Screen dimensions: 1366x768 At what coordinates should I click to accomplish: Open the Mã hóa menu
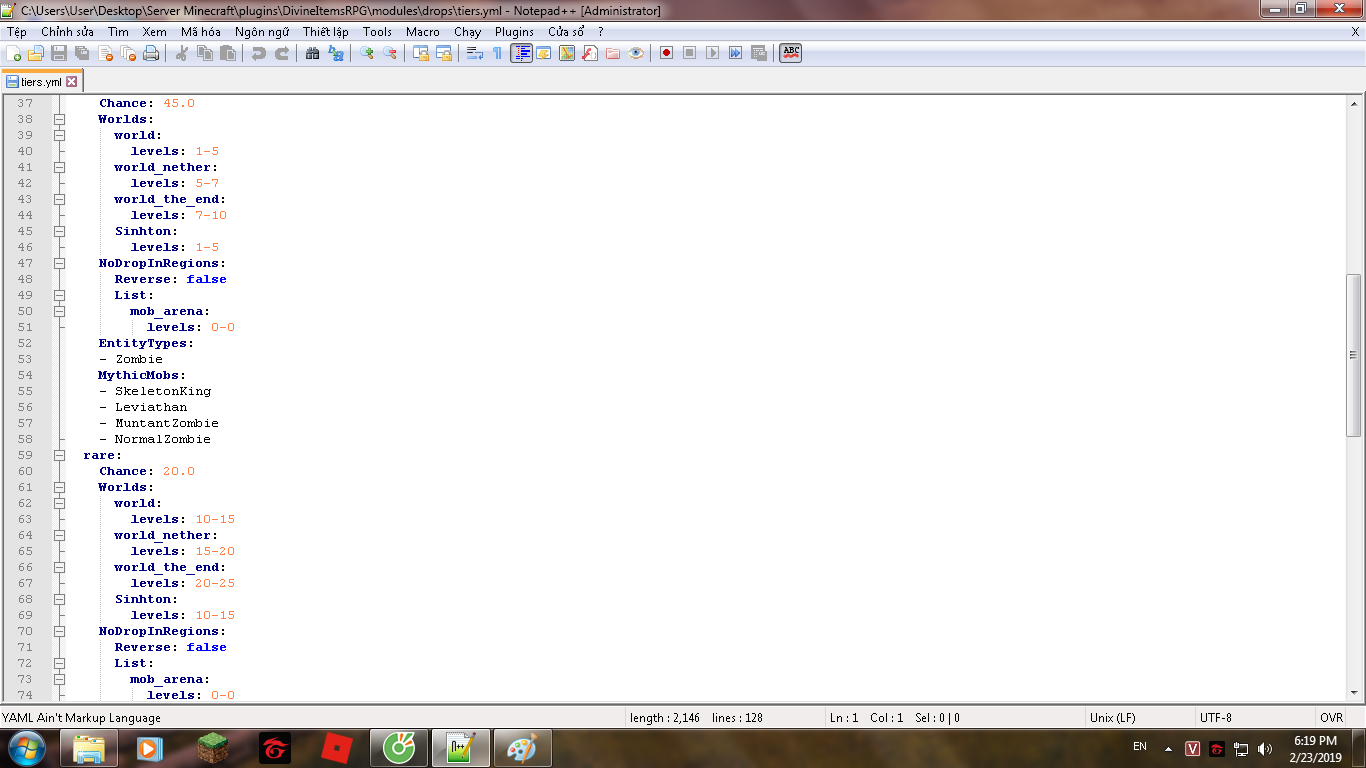[x=200, y=32]
